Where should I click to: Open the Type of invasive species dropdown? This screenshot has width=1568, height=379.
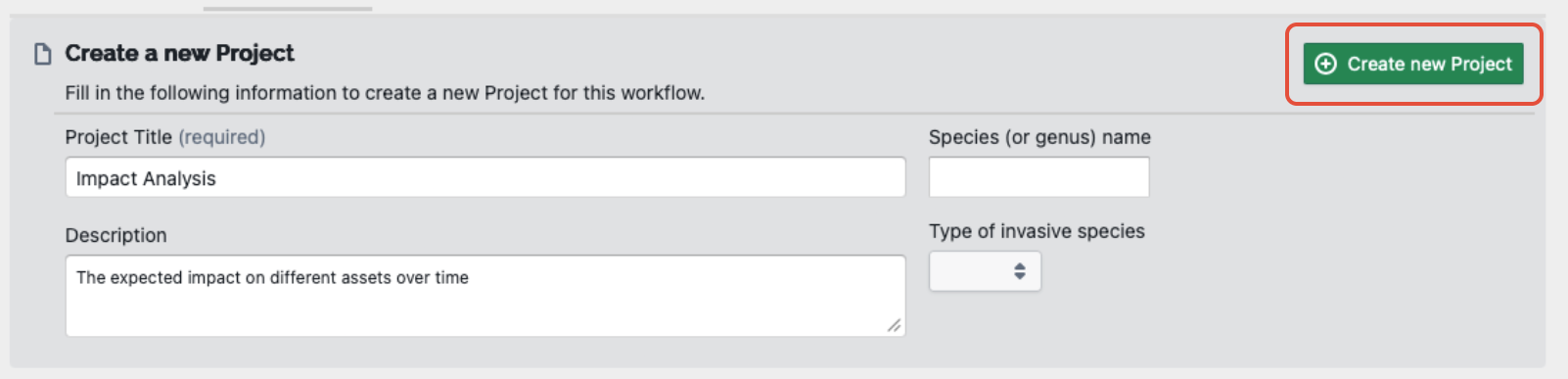[x=985, y=271]
